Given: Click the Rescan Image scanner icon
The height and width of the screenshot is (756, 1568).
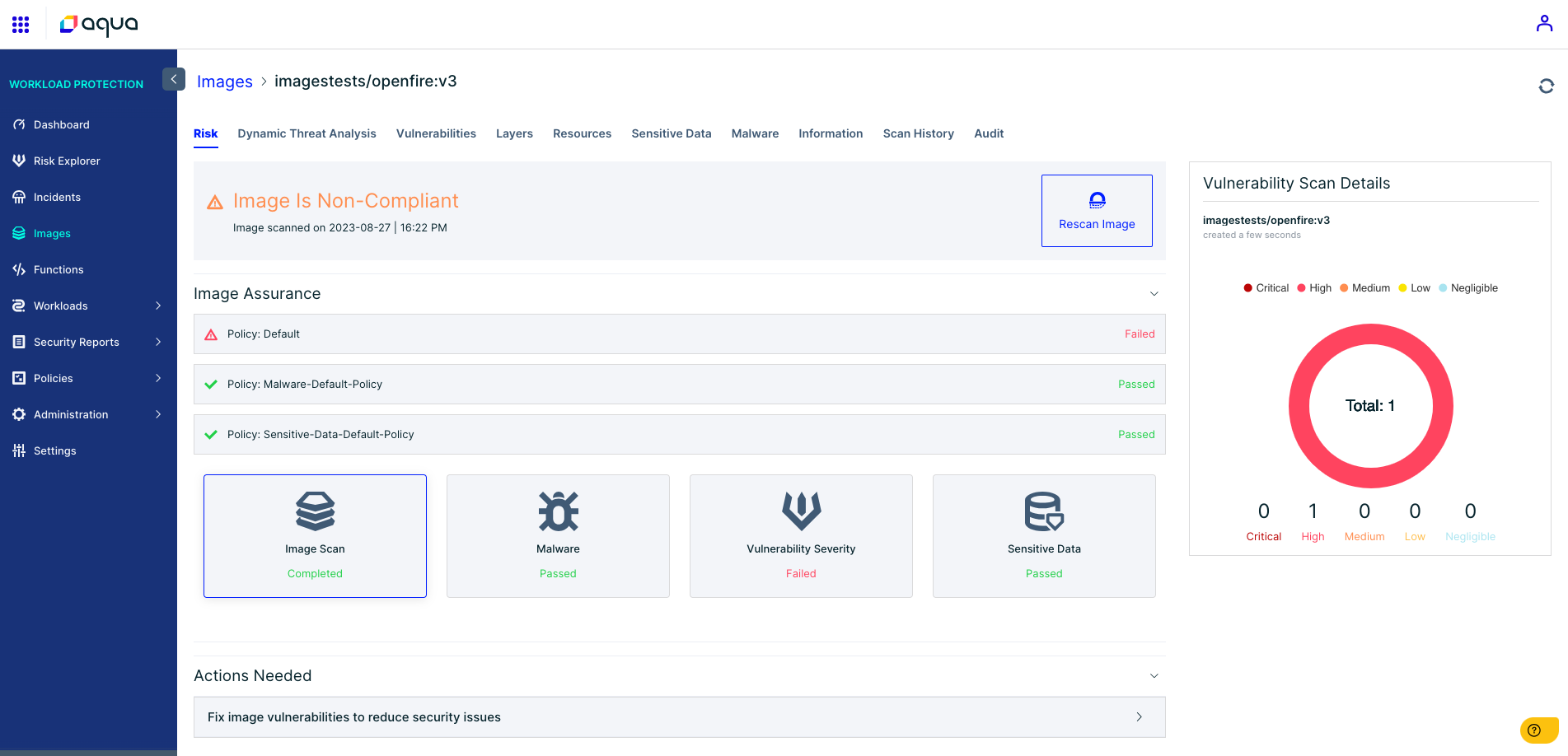Looking at the screenshot, I should click(1098, 200).
